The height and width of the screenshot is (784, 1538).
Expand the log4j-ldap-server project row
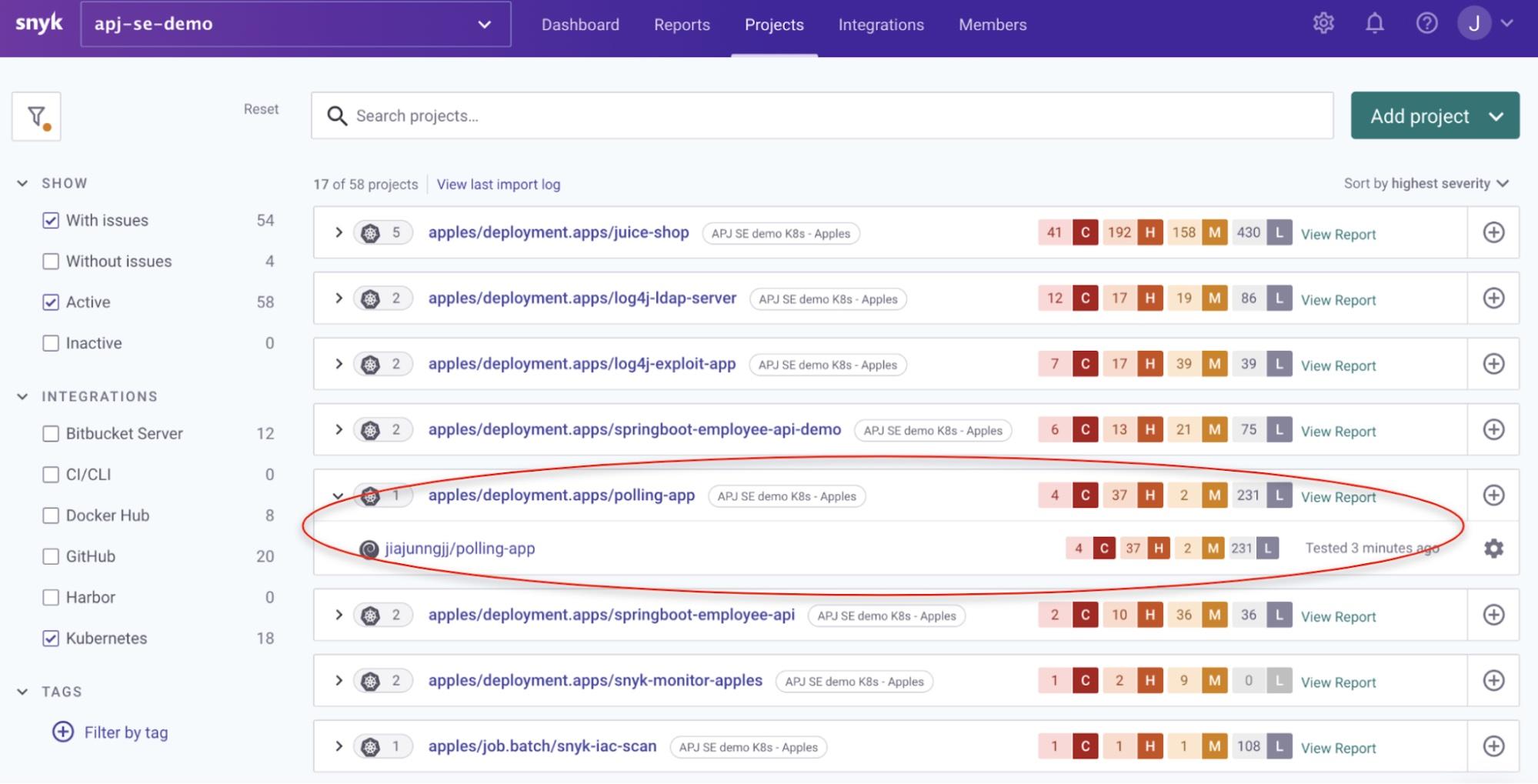(339, 298)
